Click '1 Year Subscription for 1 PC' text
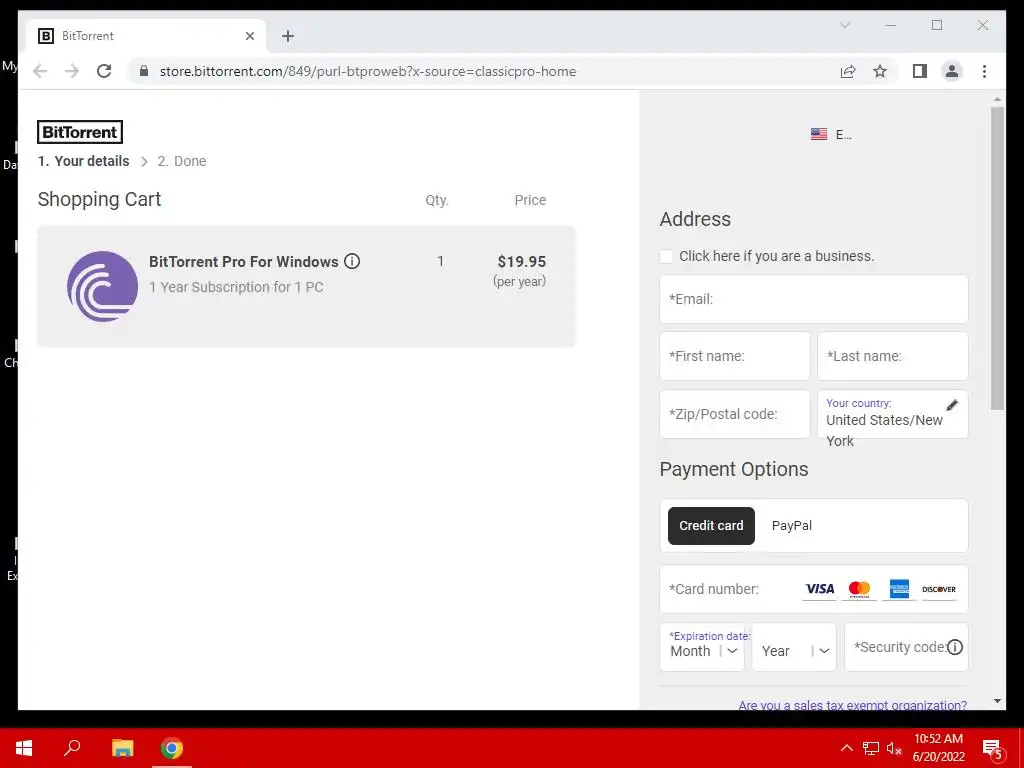The width and height of the screenshot is (1024, 768). click(x=236, y=287)
